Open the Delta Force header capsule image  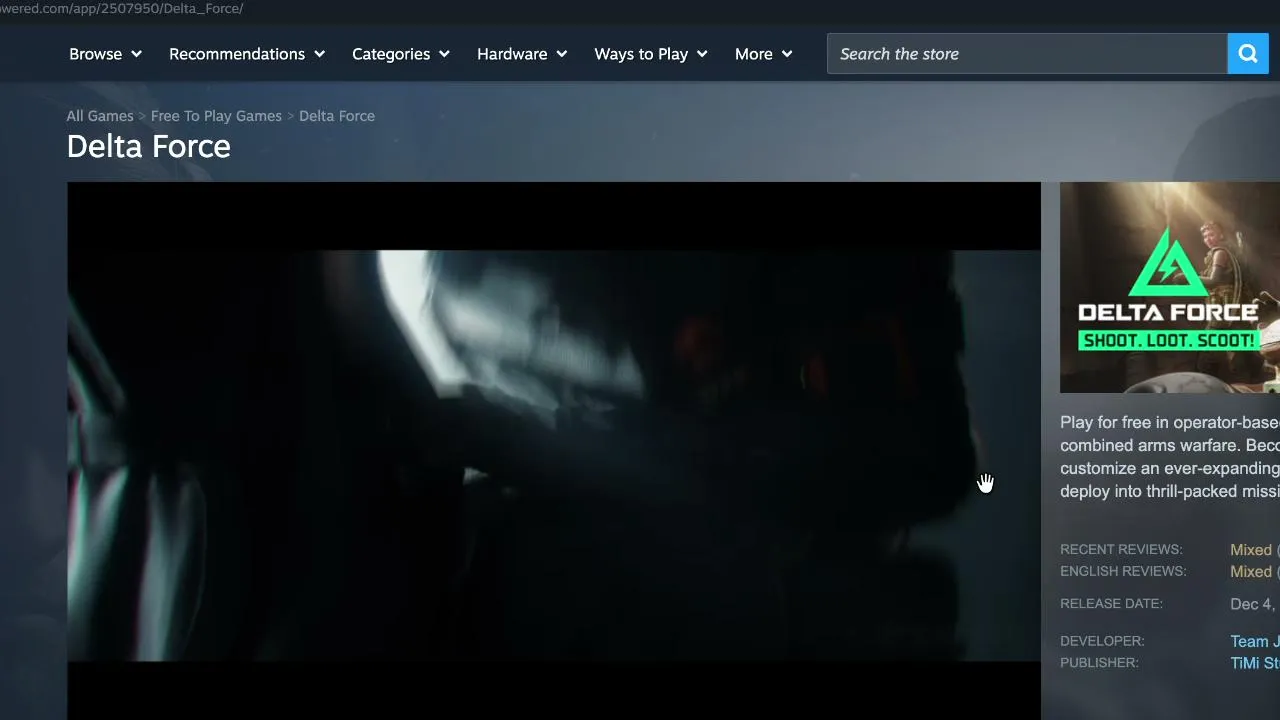[x=1170, y=287]
